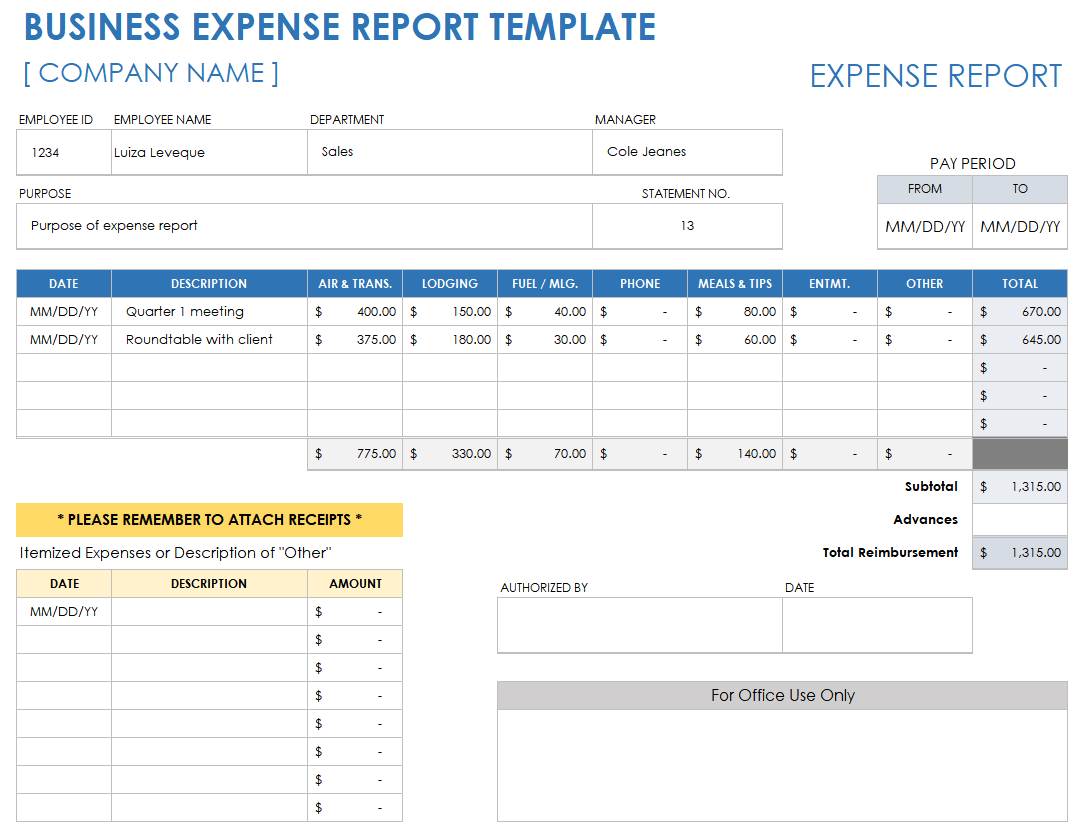Viewport: 1082px width, 836px height.
Task: Click the COMPANY NAME placeholder text
Action: 150,73
